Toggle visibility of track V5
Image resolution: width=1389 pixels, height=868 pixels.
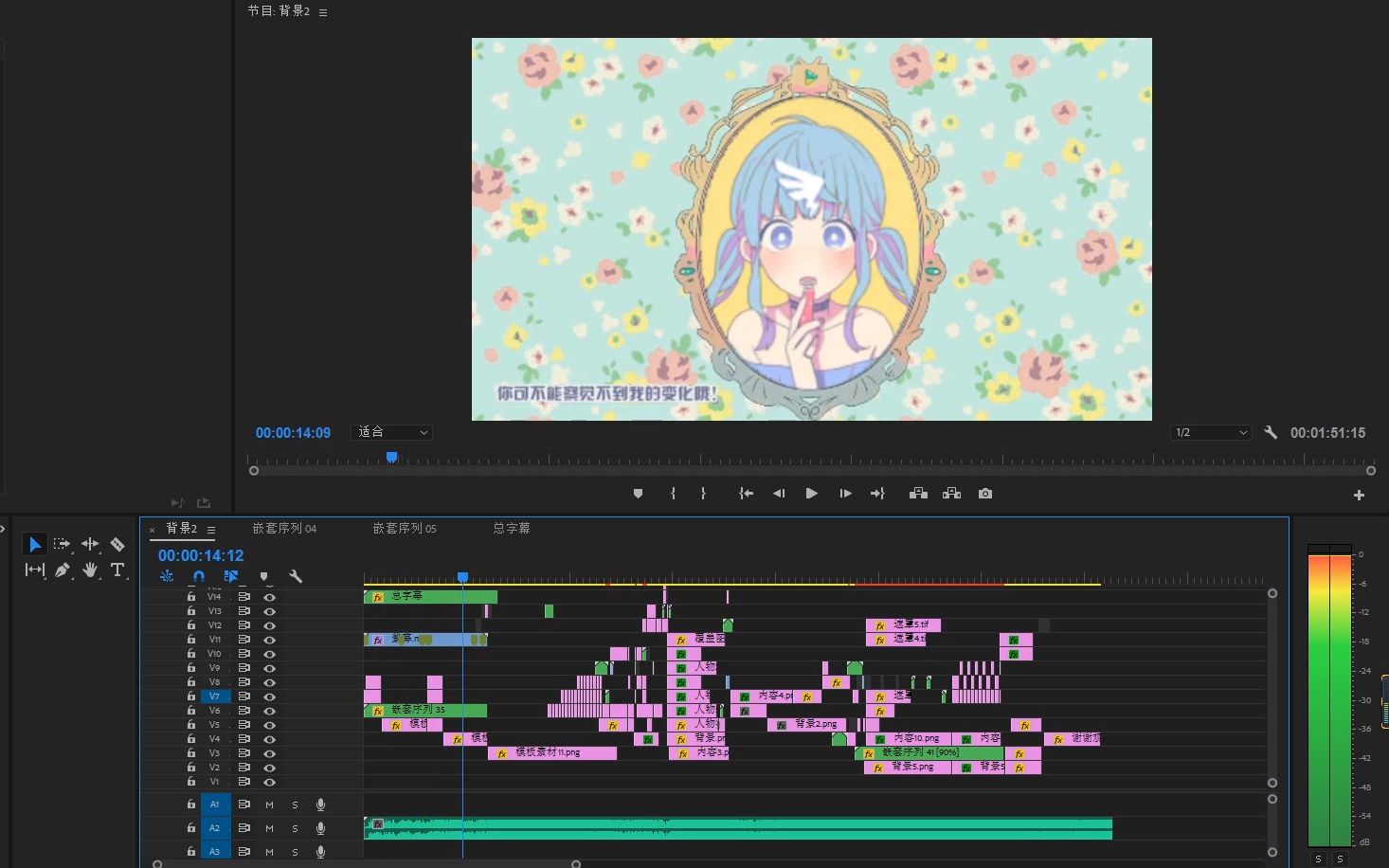coord(270,725)
